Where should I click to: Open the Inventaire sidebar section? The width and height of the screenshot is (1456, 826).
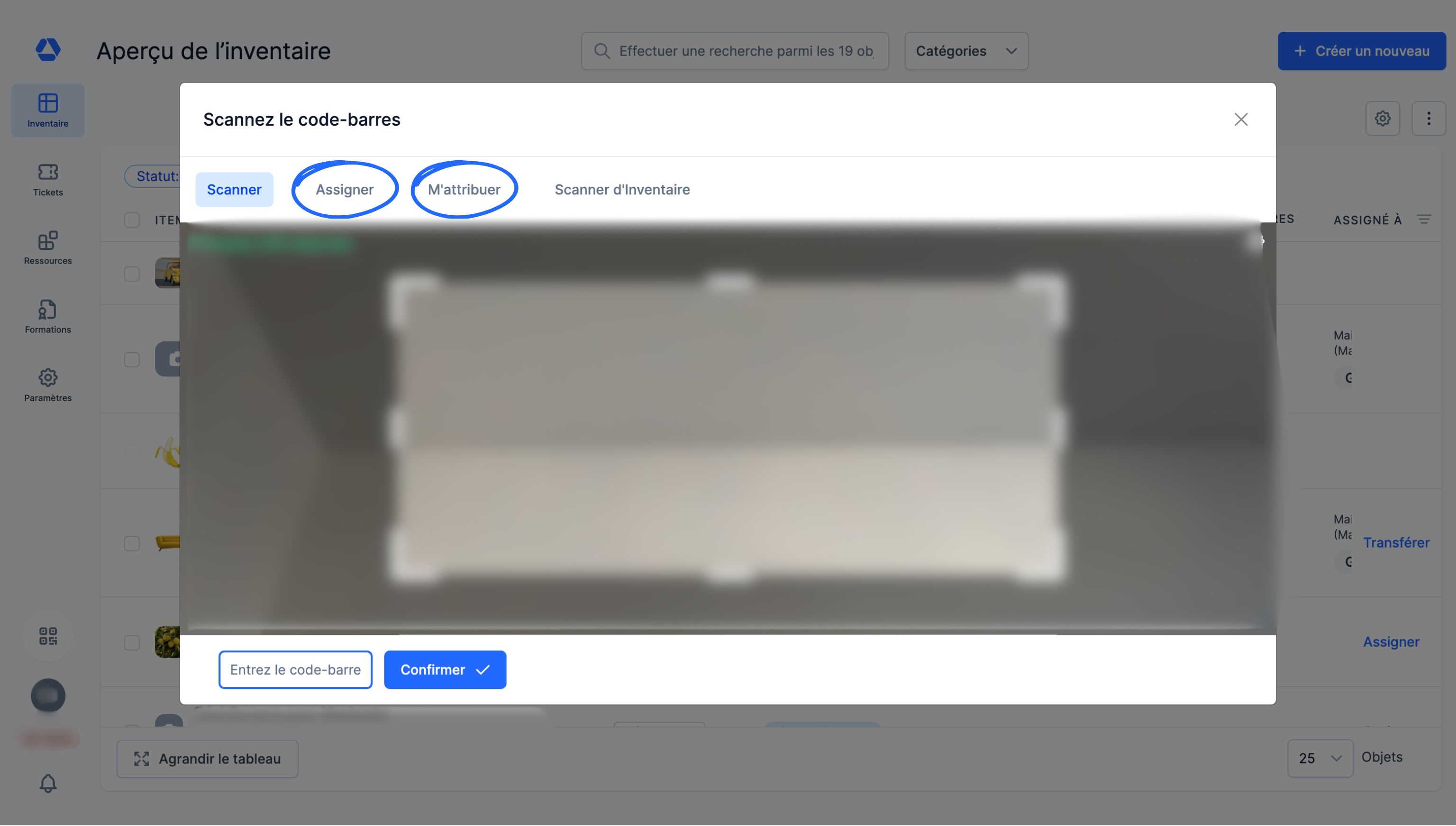[47, 110]
